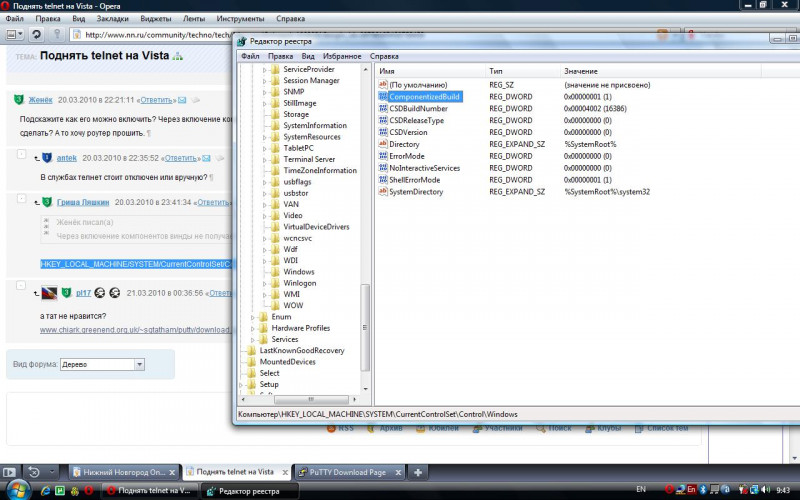Click the topic tree icon beside the title
The image size is (800, 500).
[x=178, y=56]
